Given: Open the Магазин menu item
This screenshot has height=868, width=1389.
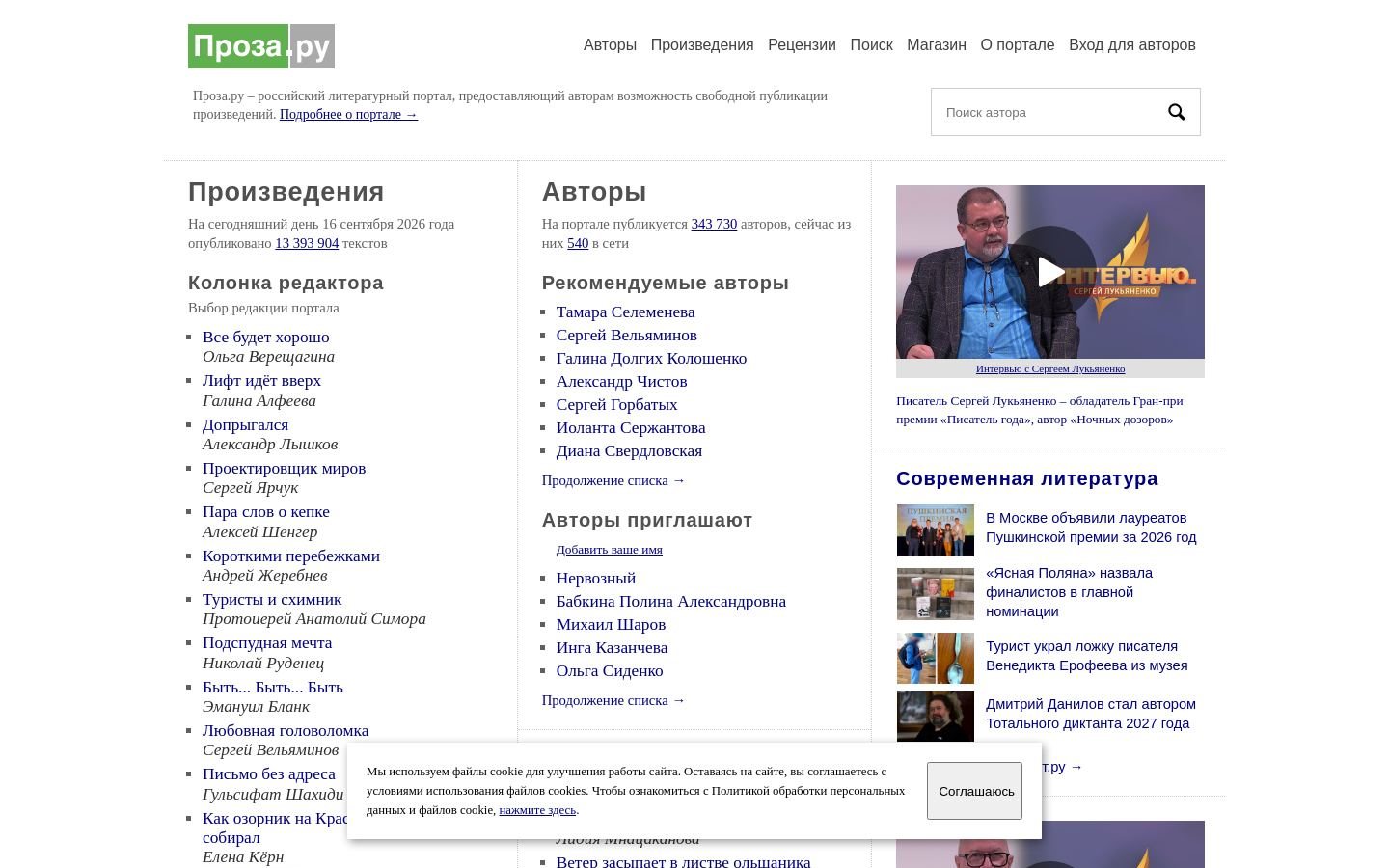Looking at the screenshot, I should click(x=937, y=44).
